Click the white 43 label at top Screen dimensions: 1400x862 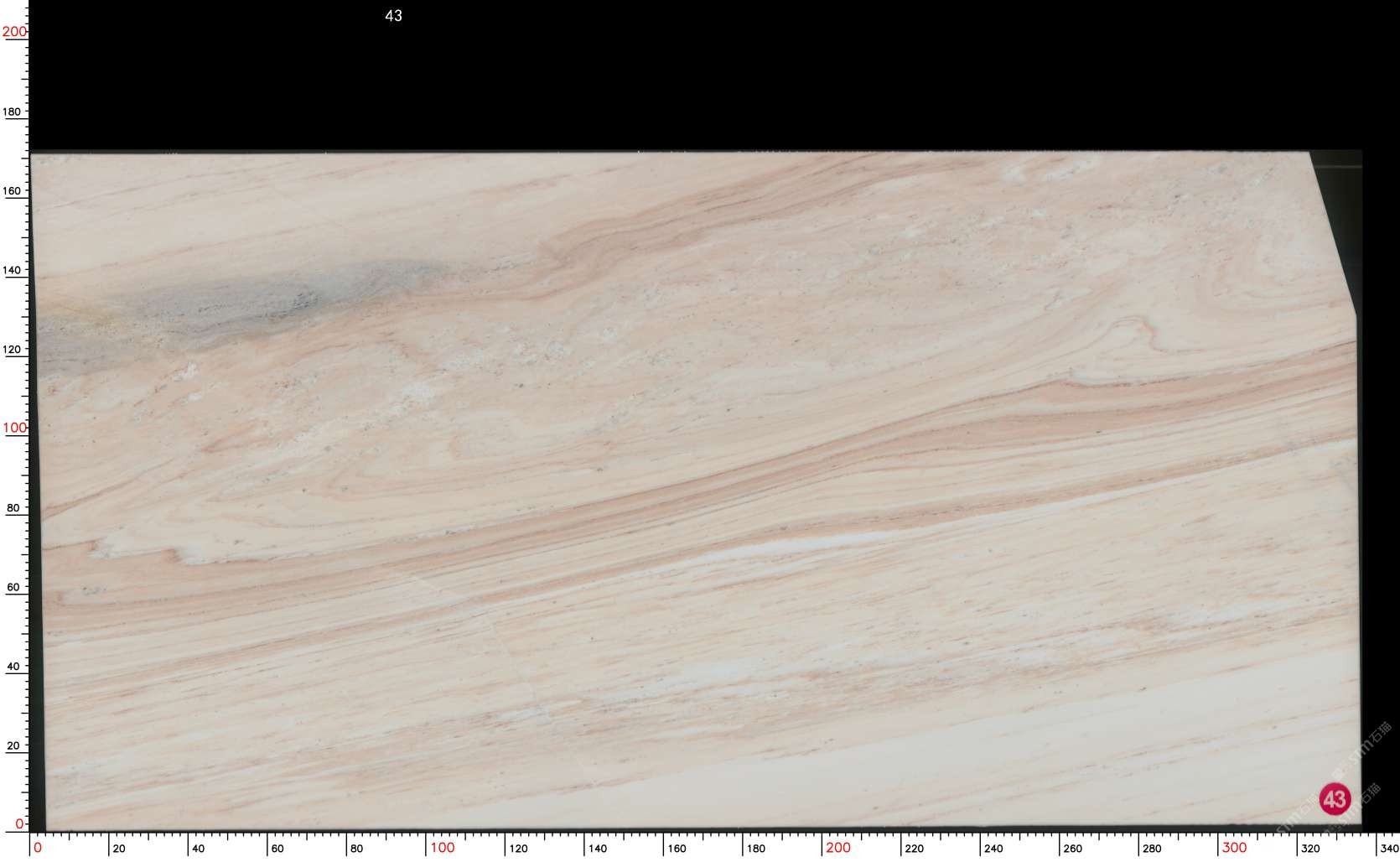[x=393, y=16]
